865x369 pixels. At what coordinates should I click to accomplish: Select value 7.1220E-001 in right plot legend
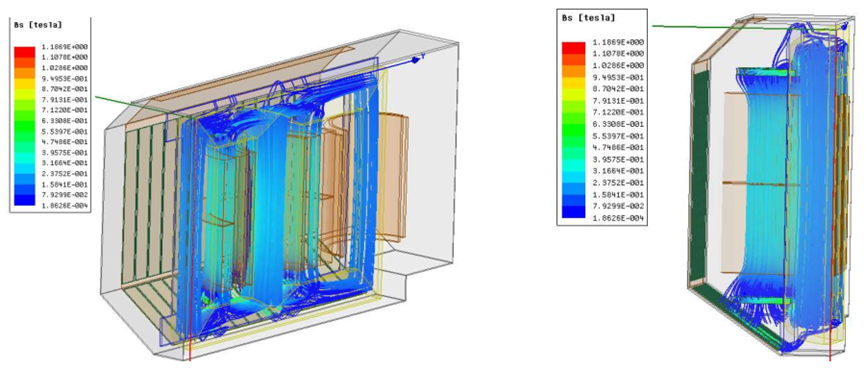(x=618, y=112)
